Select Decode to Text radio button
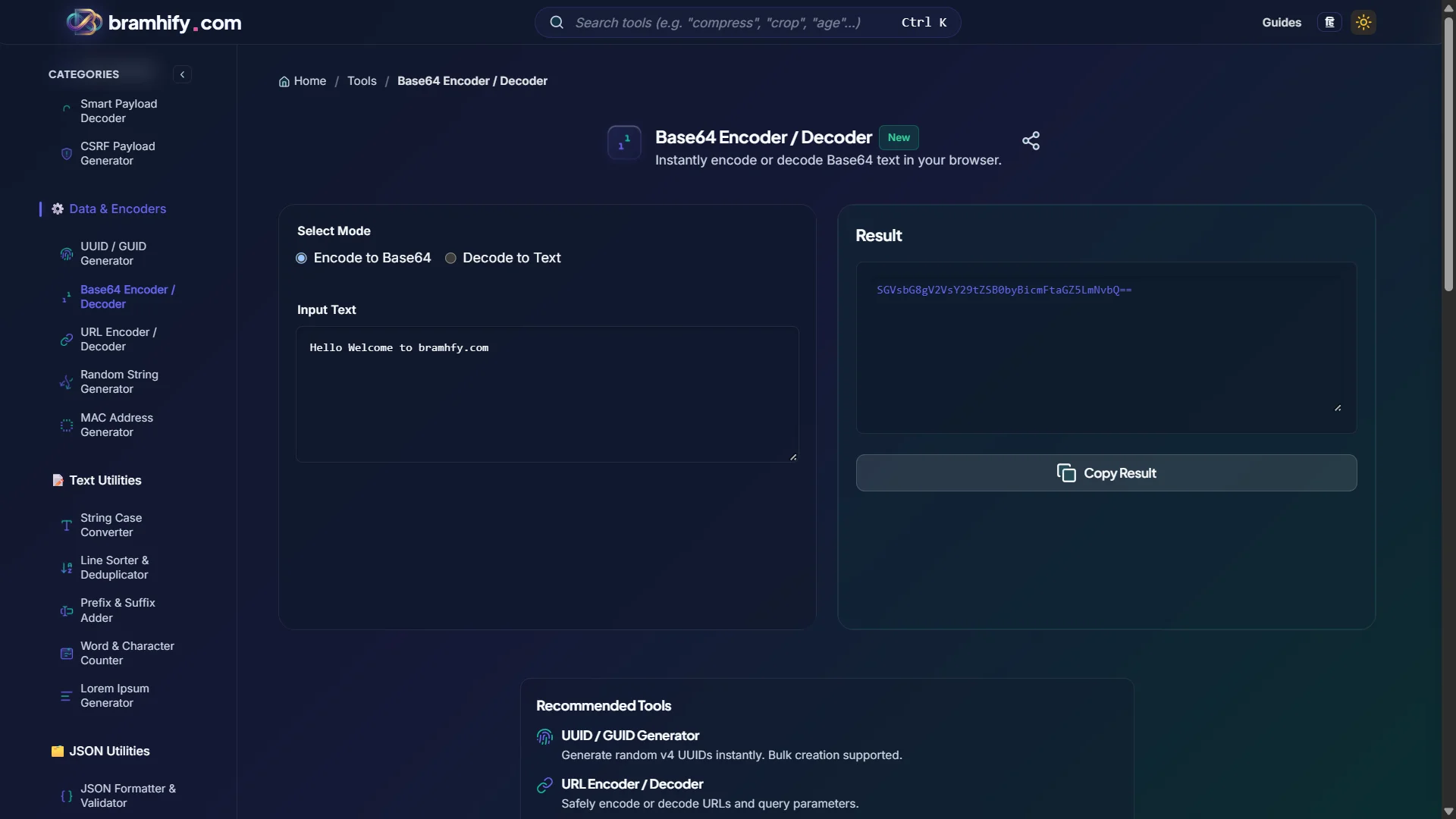Viewport: 1456px width, 819px height. point(450,258)
